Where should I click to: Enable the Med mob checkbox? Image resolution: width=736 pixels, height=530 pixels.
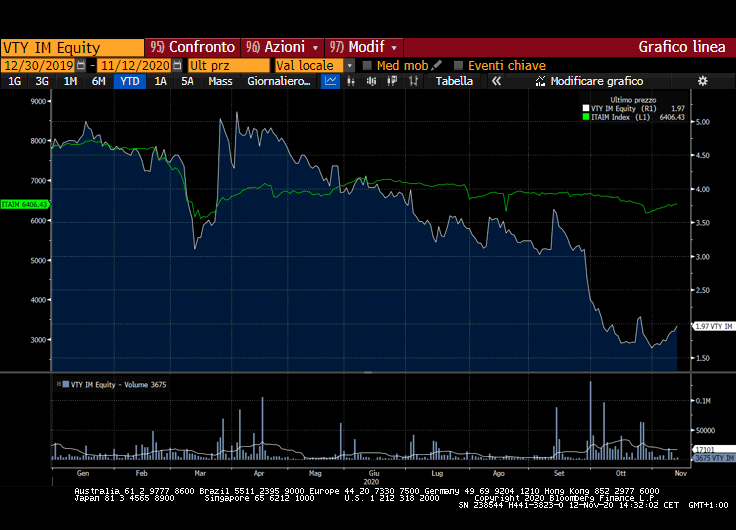click(367, 65)
